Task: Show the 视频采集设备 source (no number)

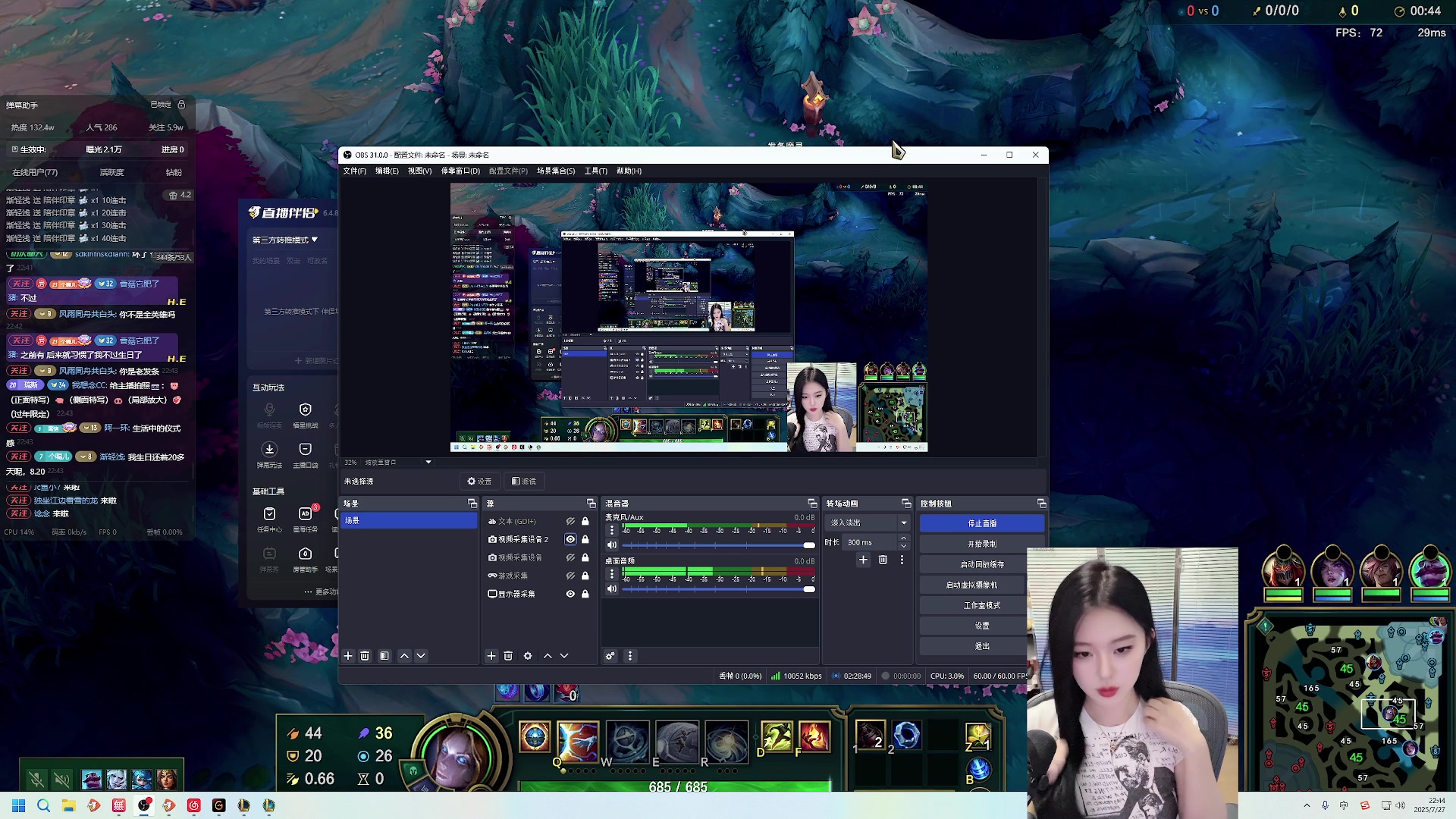Action: click(x=570, y=558)
